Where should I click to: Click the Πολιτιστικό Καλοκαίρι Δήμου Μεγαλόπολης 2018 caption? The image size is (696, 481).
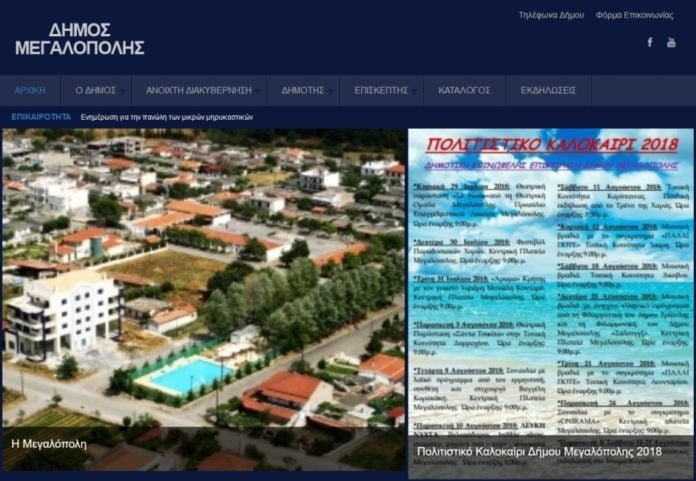pos(539,452)
